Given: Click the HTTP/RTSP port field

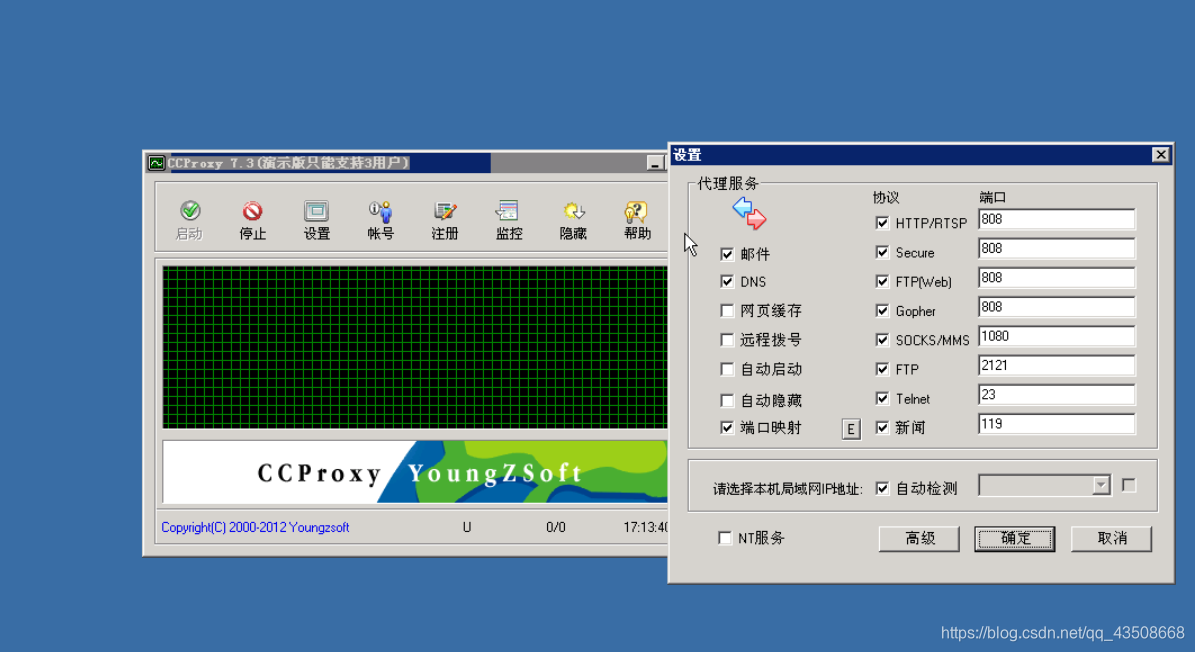Looking at the screenshot, I should click(x=1056, y=219).
